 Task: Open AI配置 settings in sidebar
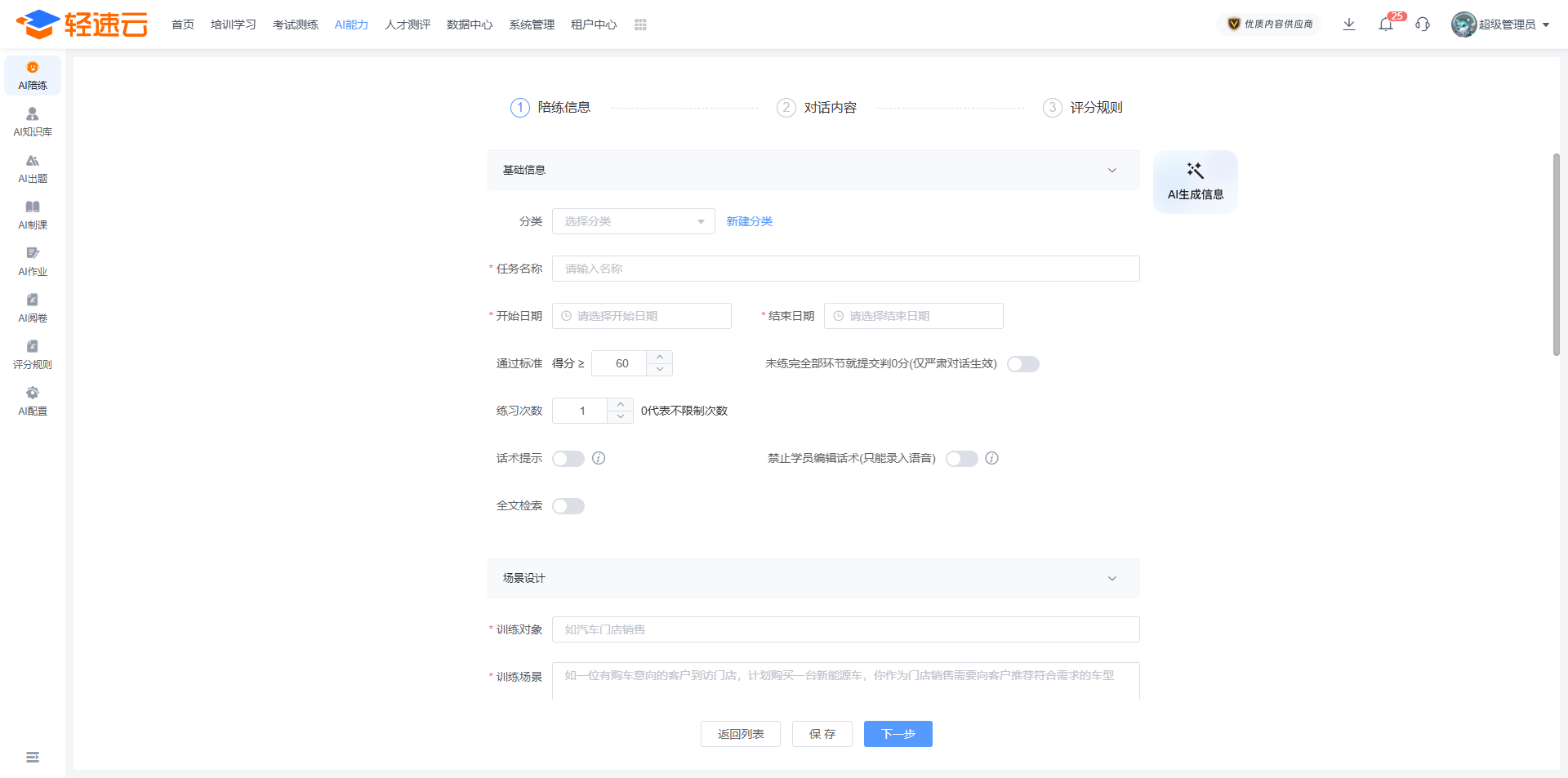point(33,401)
